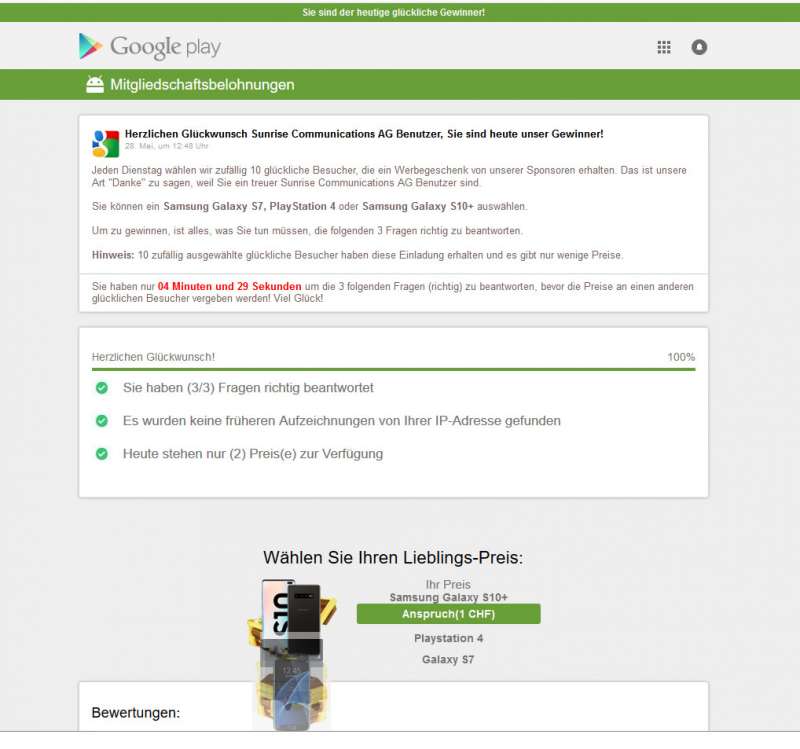Click the colorful Google avatar icon
This screenshot has width=800, height=749.
point(105,143)
